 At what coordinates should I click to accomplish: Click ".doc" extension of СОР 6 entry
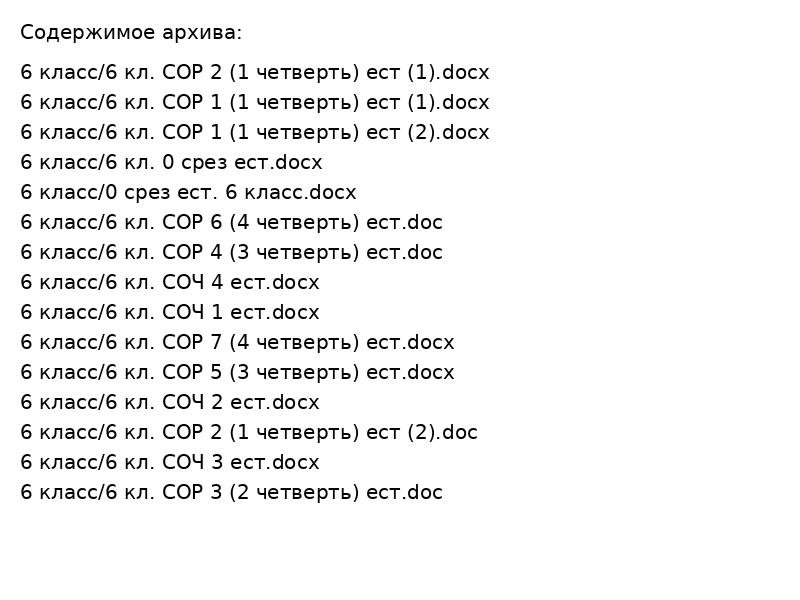(424, 223)
